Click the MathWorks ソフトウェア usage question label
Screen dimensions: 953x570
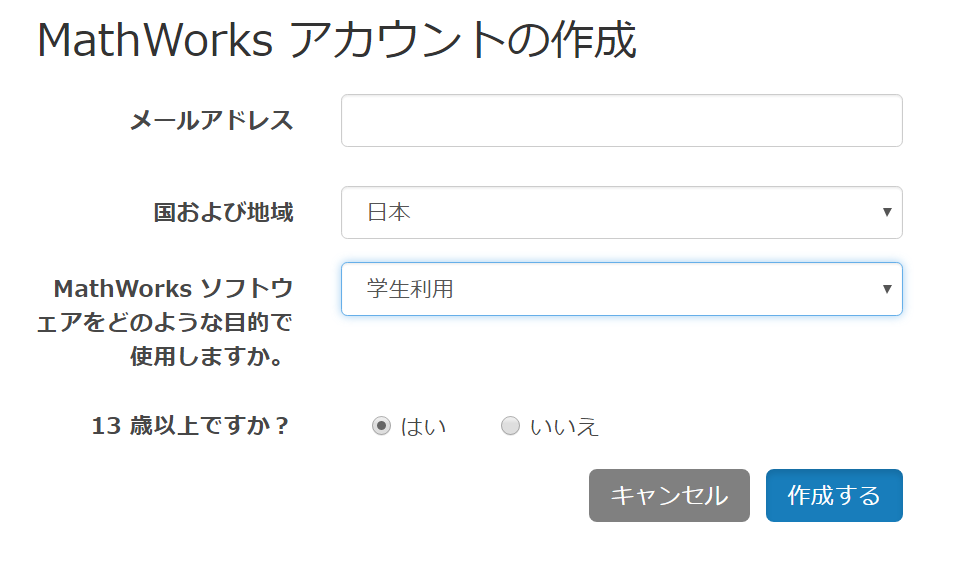tap(165, 323)
